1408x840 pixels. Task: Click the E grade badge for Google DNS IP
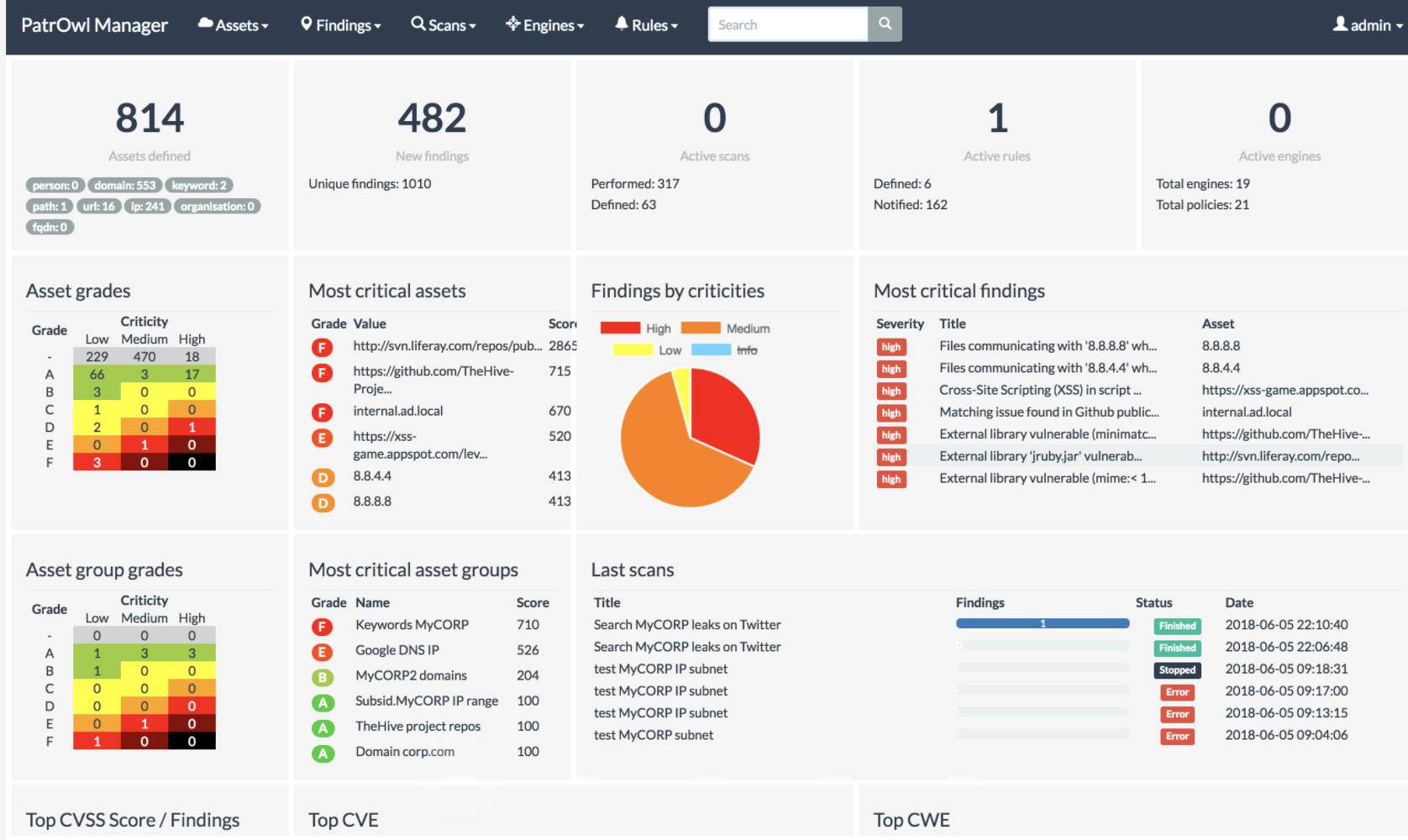tap(322, 652)
